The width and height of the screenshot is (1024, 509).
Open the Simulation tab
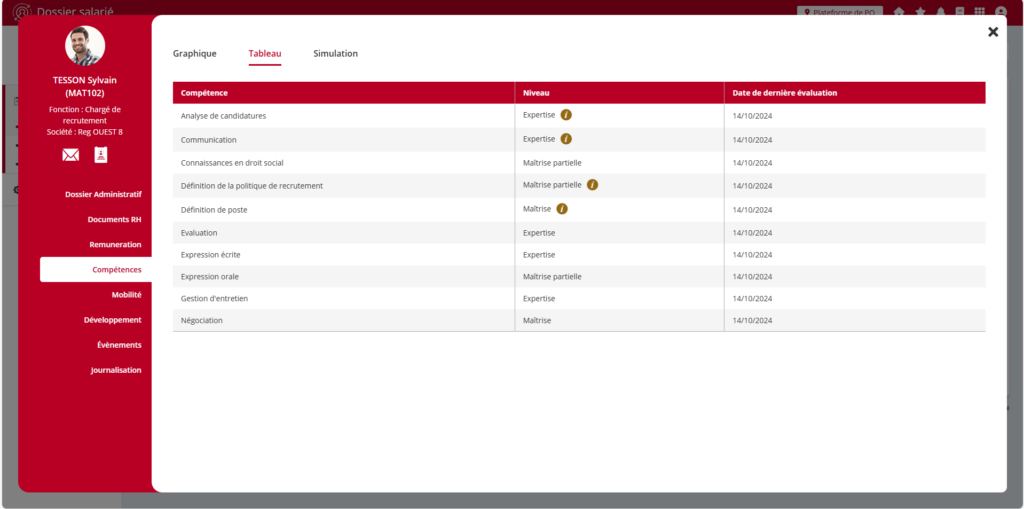(335, 54)
